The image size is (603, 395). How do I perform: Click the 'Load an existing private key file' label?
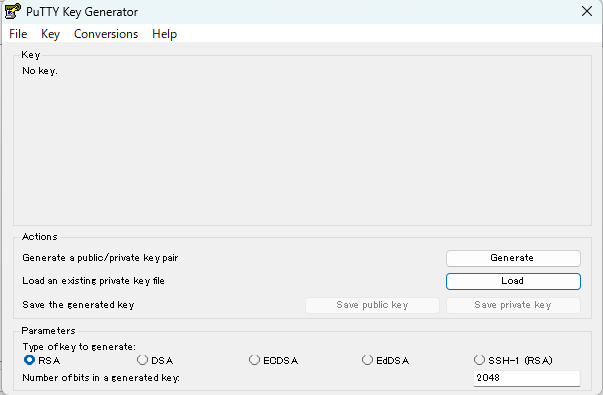point(93,281)
